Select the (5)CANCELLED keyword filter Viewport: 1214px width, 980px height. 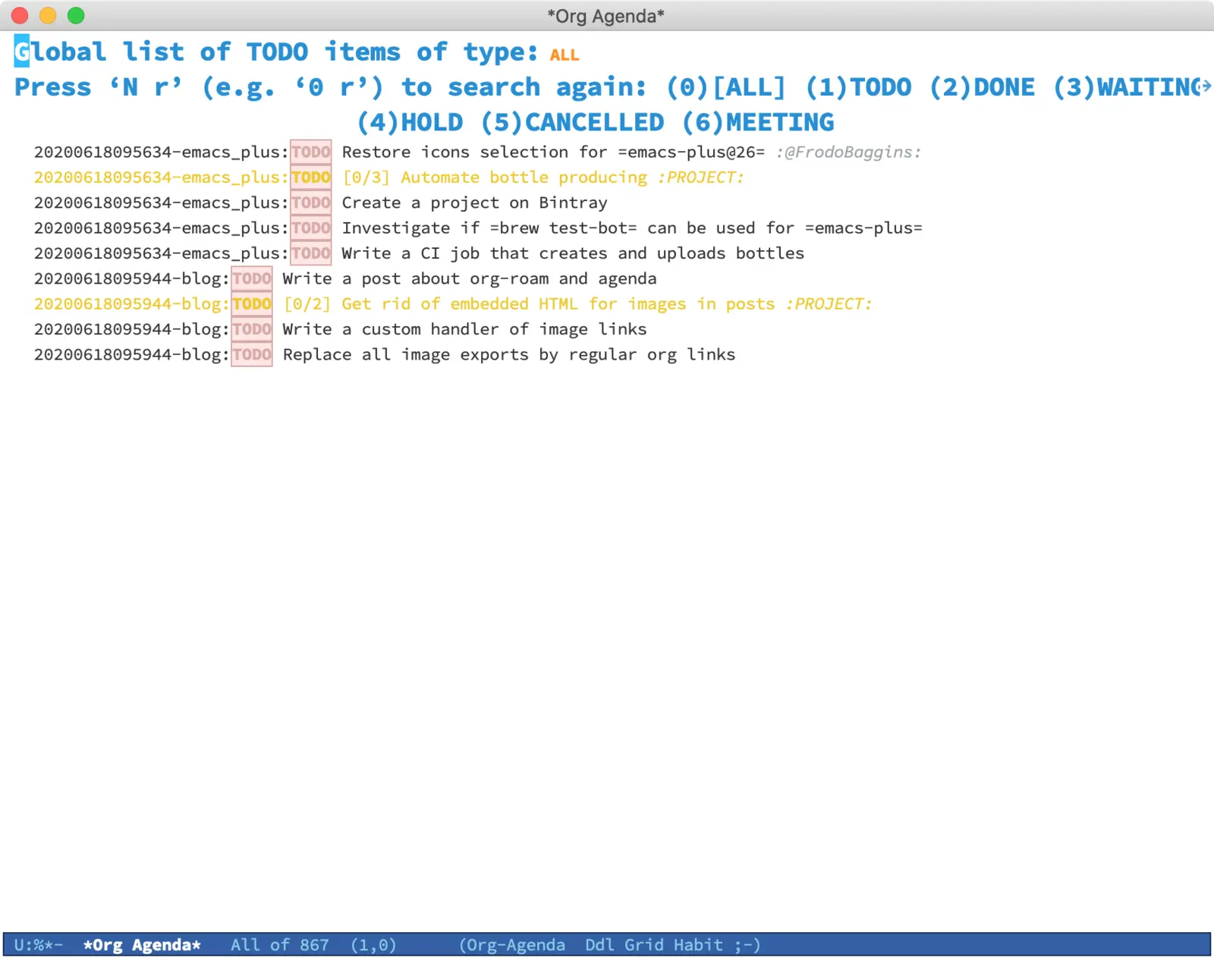[573, 122]
